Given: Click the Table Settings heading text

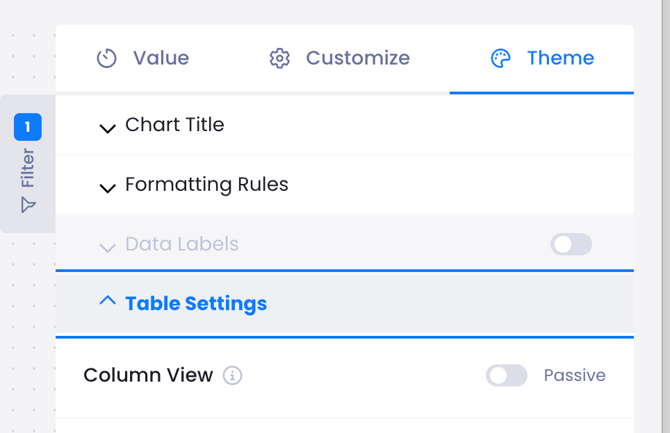Looking at the screenshot, I should coord(196,303).
